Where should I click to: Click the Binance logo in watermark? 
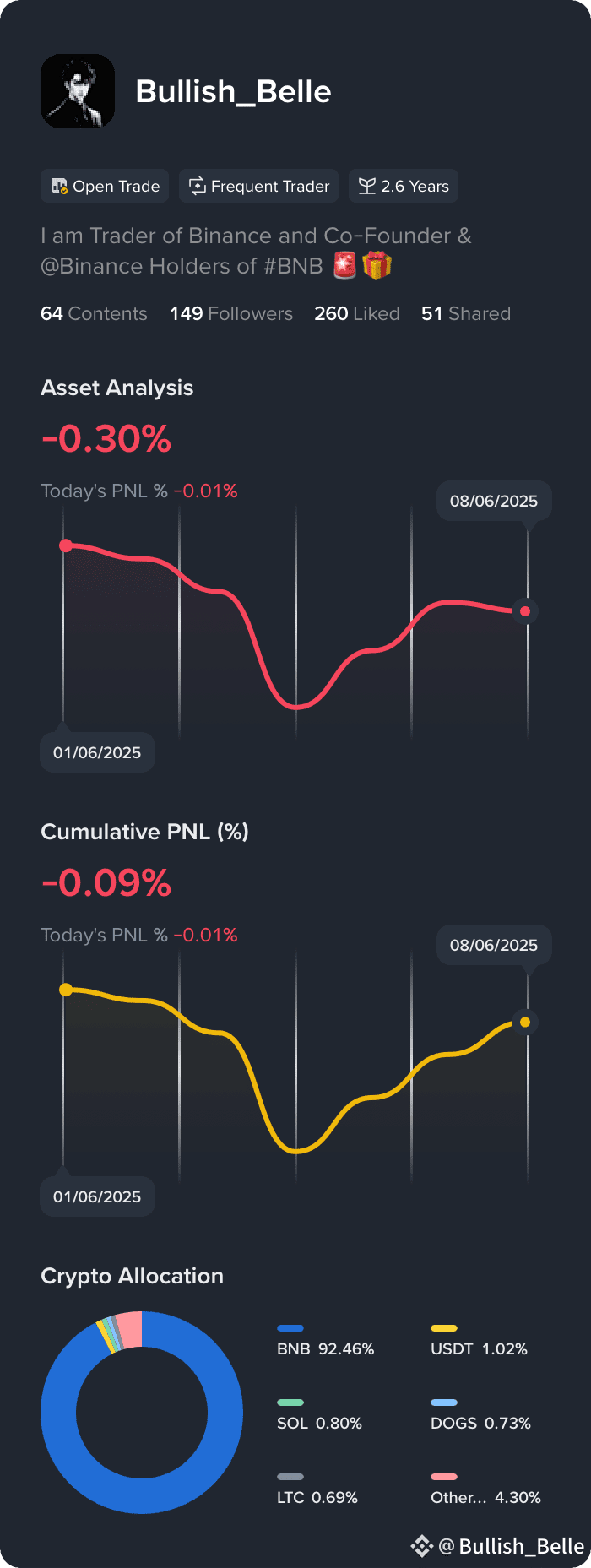pos(421,1546)
